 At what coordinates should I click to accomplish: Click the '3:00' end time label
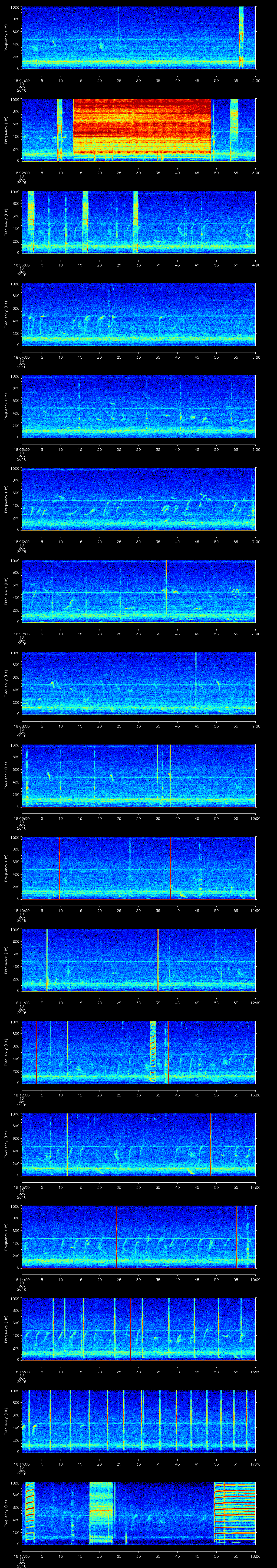(x=256, y=173)
